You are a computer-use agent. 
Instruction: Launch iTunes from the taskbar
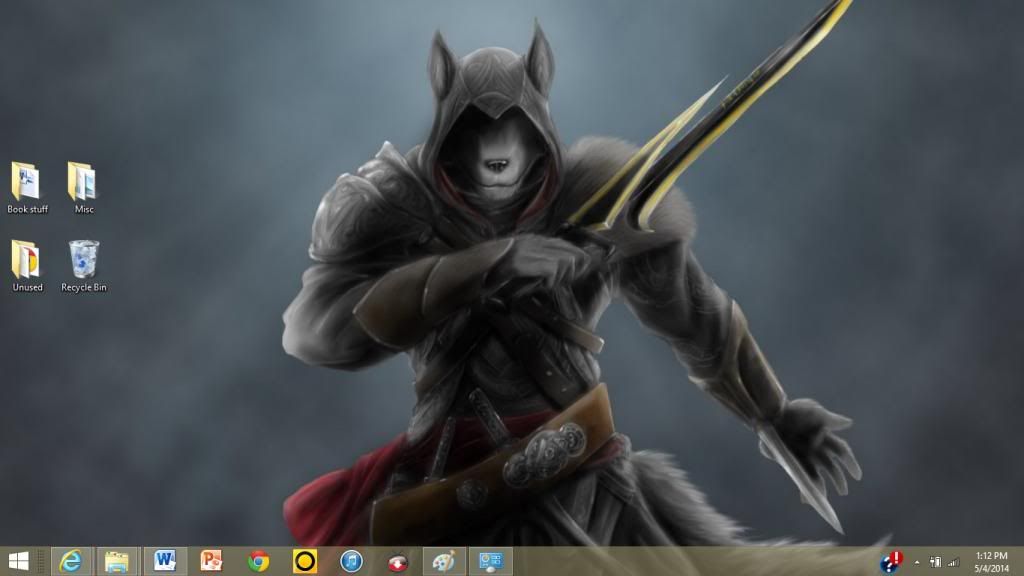point(351,561)
